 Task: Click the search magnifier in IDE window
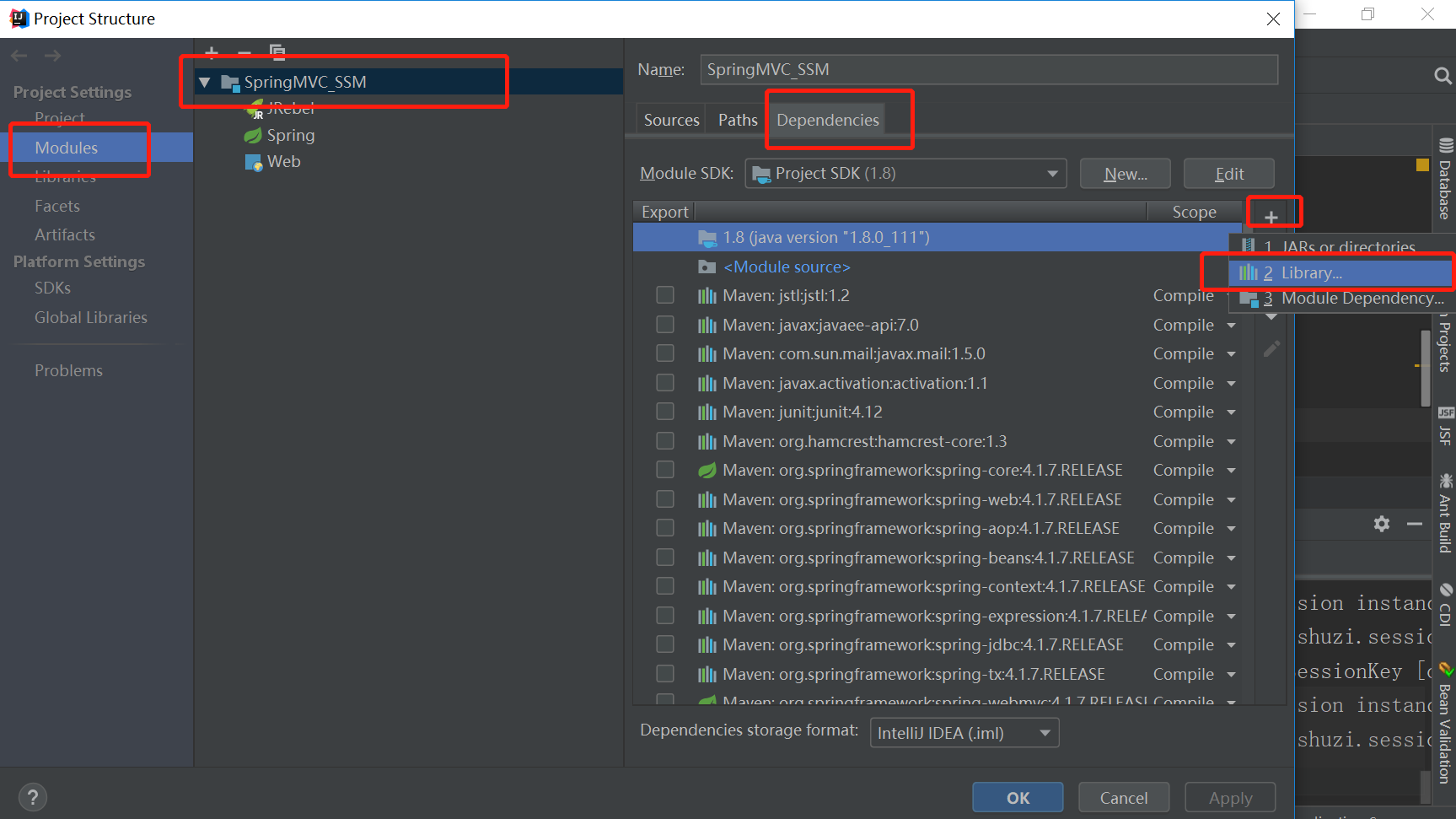point(1443,76)
